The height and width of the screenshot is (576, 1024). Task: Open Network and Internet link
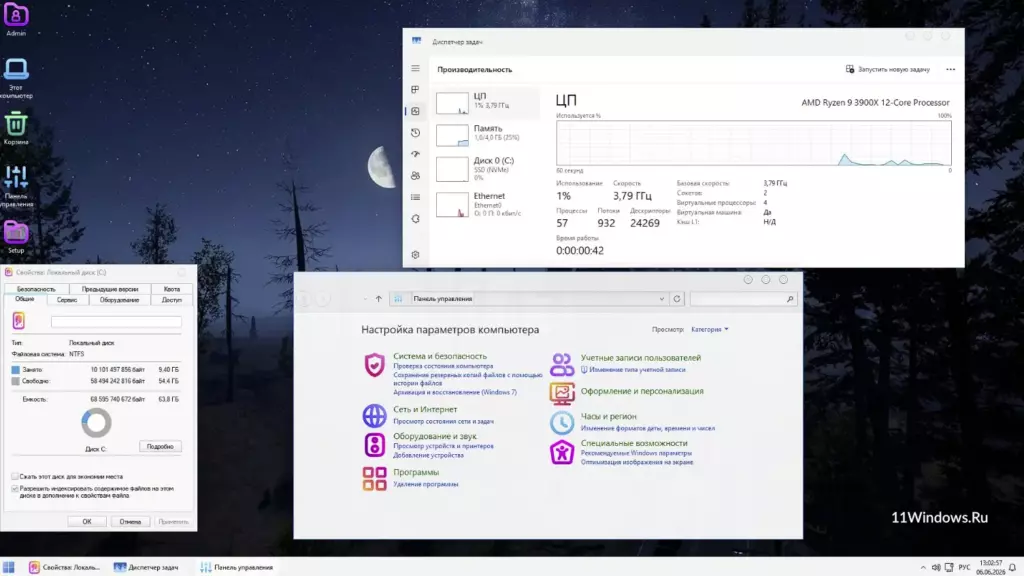coord(425,409)
